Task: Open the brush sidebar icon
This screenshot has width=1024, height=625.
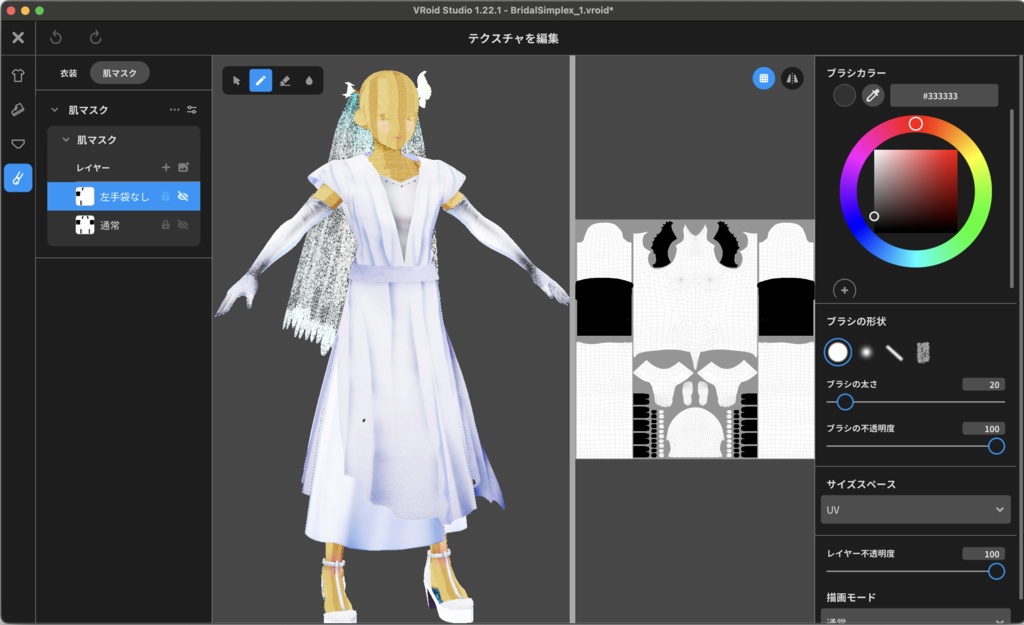Action: (18, 110)
